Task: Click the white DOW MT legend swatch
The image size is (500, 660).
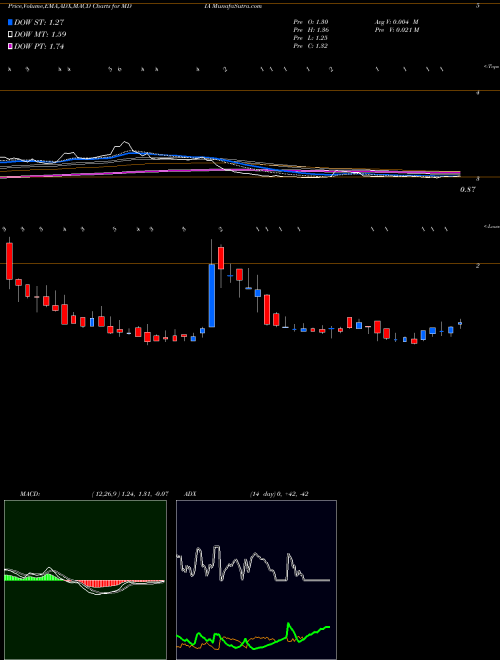Action: point(10,34)
